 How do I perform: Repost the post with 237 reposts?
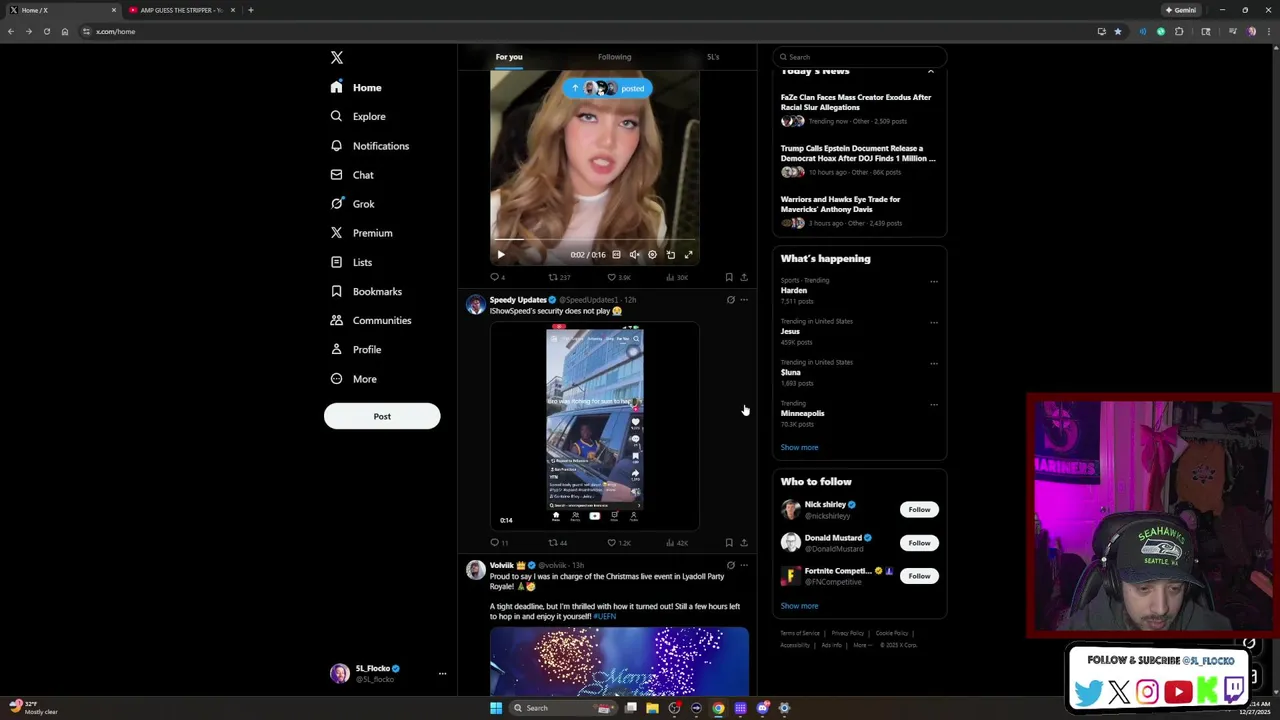pos(558,277)
